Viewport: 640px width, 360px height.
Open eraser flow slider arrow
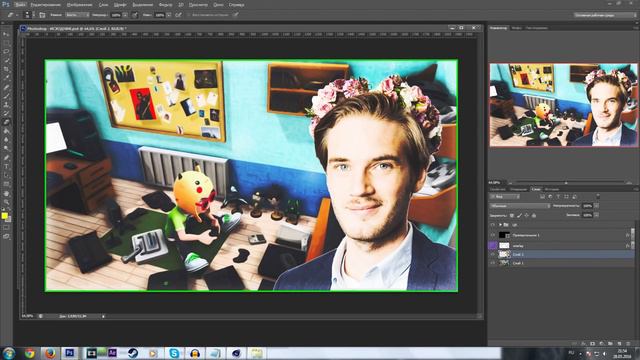click(169, 15)
